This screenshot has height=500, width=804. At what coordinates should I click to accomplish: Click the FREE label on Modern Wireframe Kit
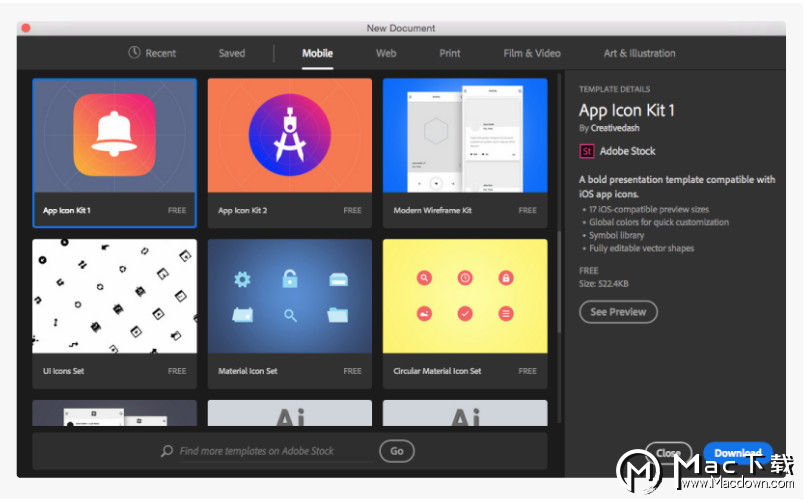tap(528, 210)
